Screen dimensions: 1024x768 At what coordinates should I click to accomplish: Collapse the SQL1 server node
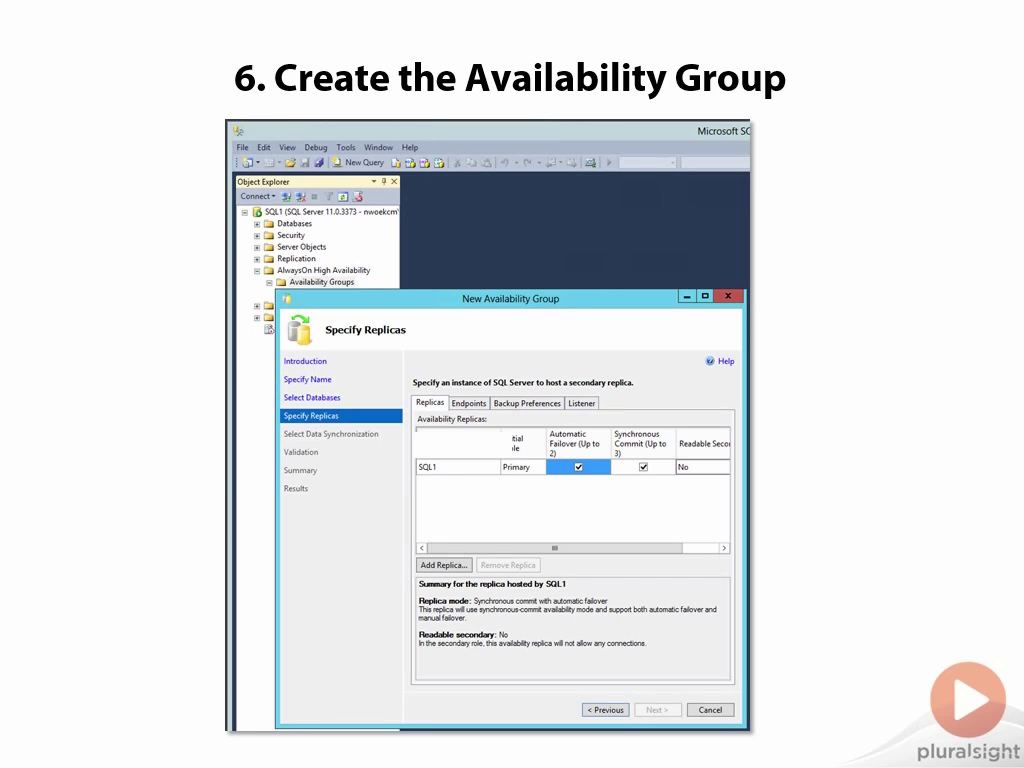coord(245,212)
